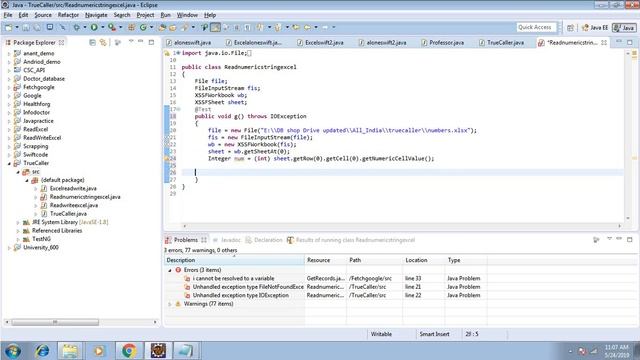Open Problems view menu triangle
Image resolution: width=640 pixels, height=360 pixels.
[x=609, y=239]
